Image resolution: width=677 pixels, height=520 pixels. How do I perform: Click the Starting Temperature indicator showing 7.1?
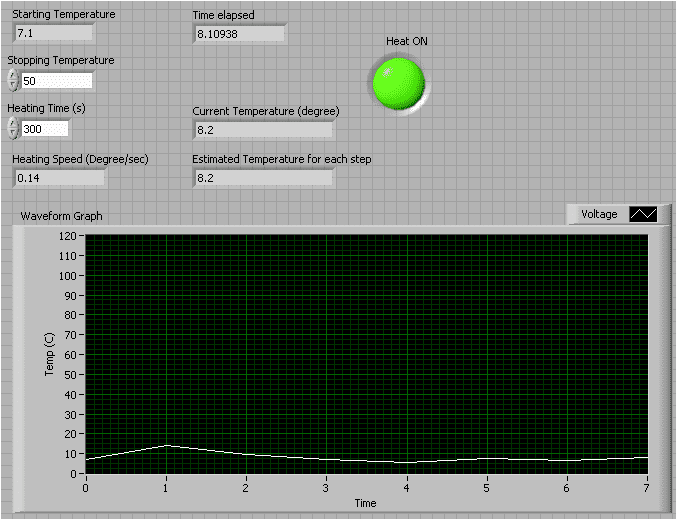[x=52, y=32]
